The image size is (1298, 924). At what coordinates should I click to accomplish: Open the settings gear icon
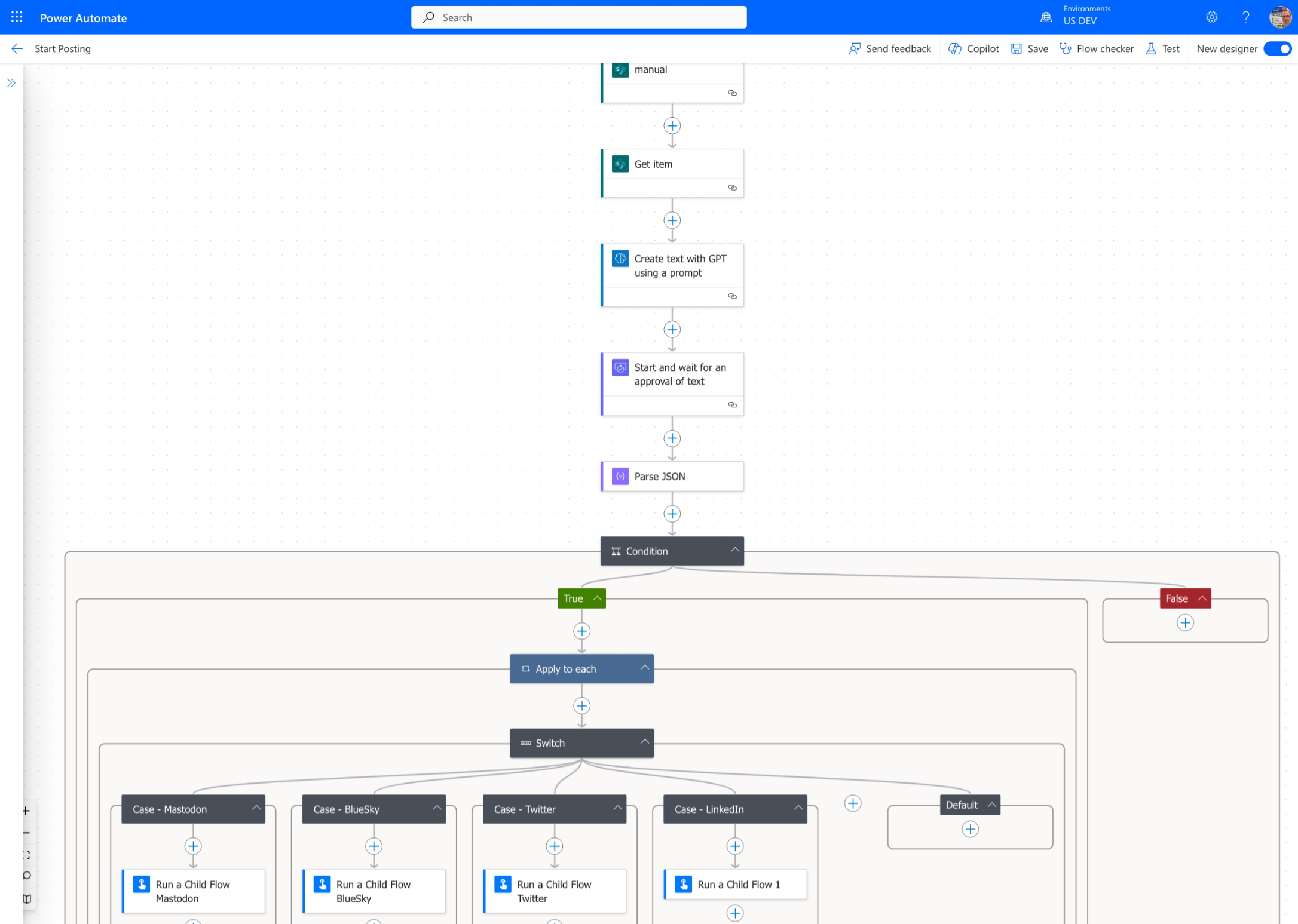click(x=1211, y=17)
